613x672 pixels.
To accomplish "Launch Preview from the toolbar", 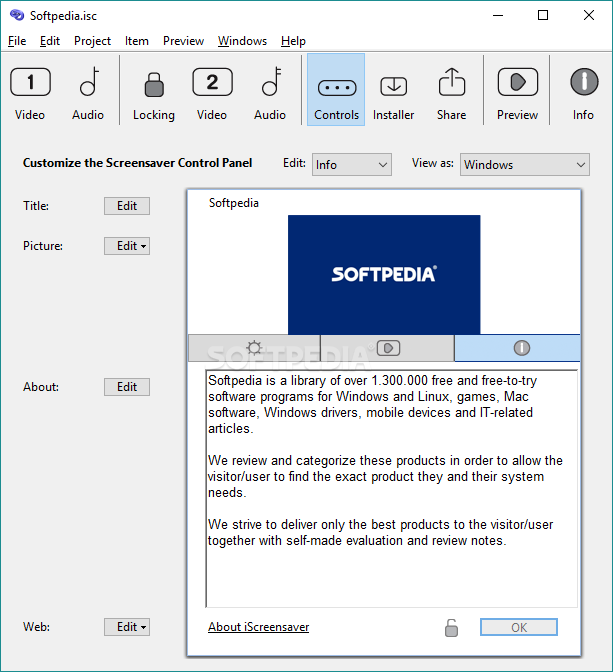I will pos(517,91).
